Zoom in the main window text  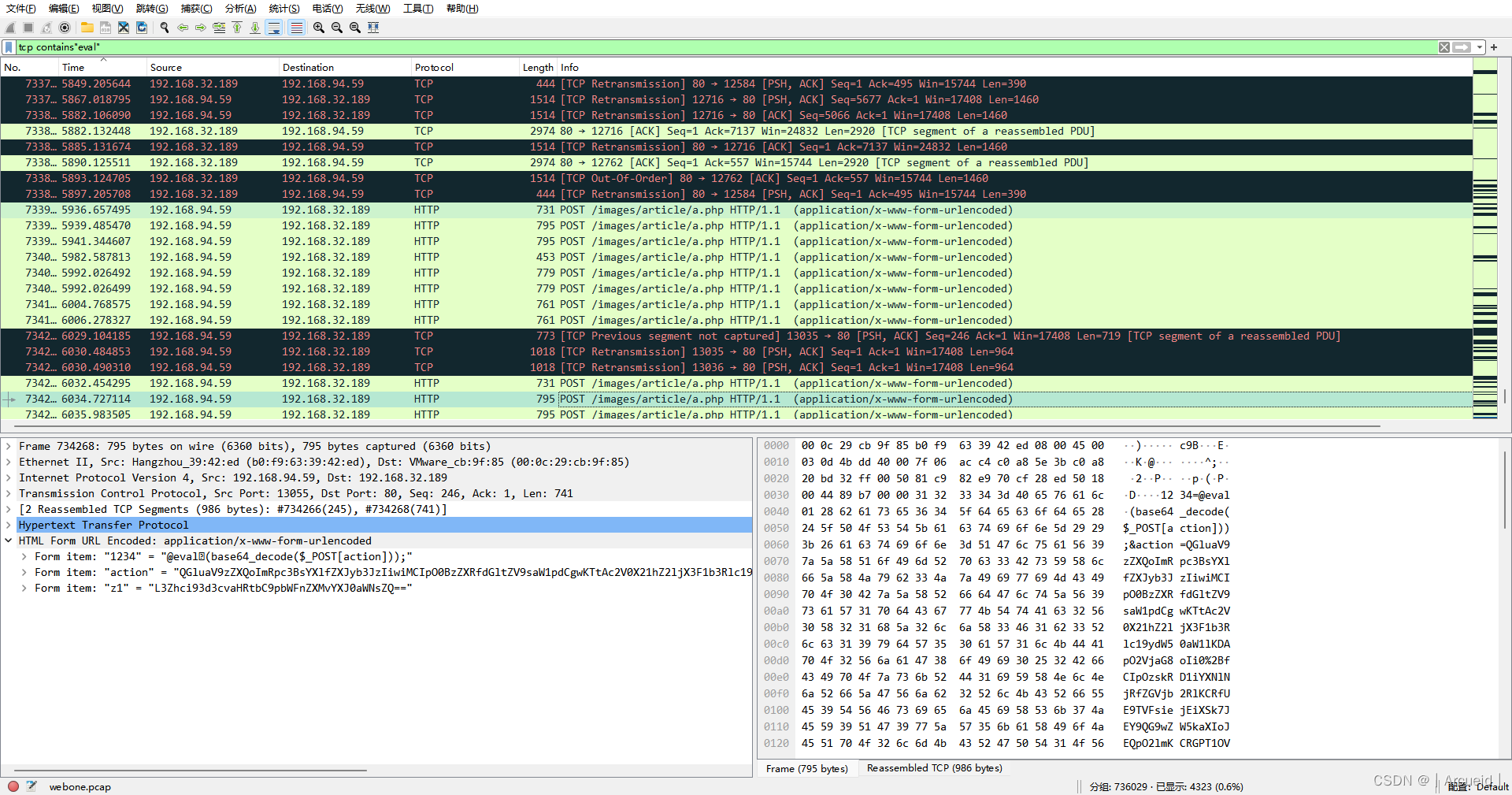coord(319,28)
